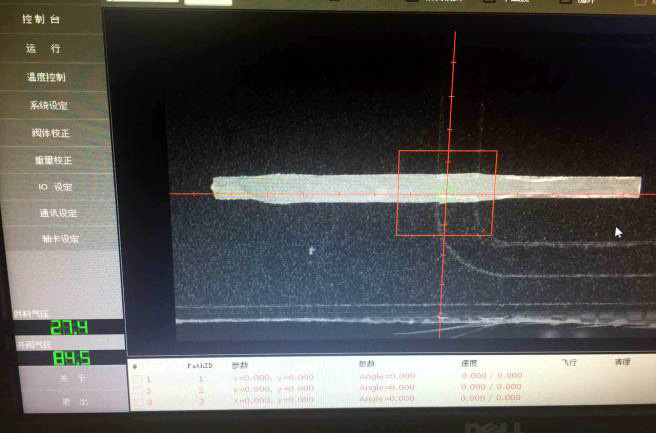The image size is (656, 433).
Task: Open 通讯设定 communication settings
Action: pos(58,212)
